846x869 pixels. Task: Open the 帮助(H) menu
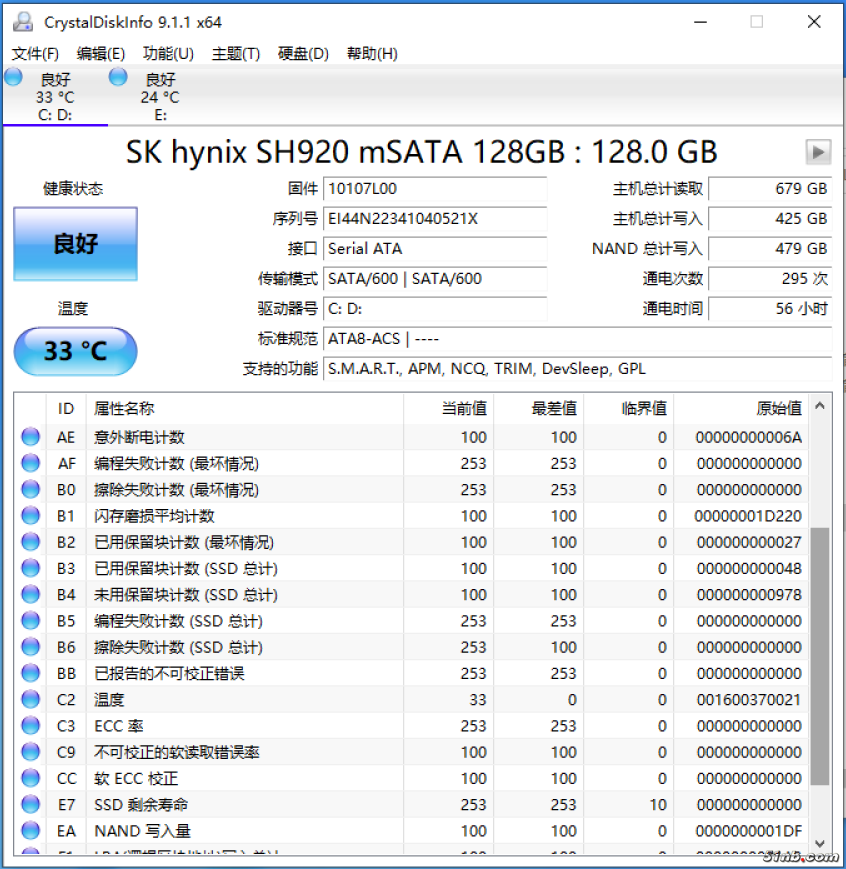pyautogui.click(x=372, y=54)
